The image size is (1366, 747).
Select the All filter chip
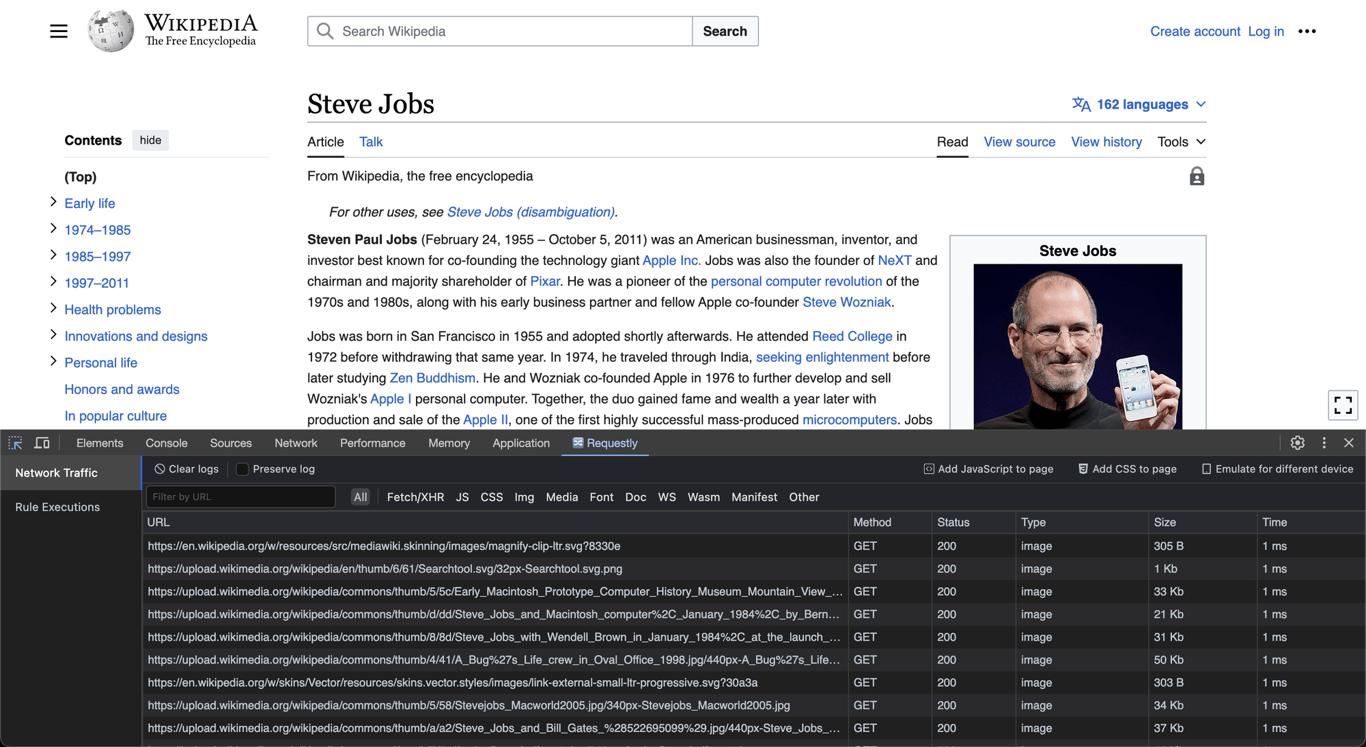coord(360,497)
